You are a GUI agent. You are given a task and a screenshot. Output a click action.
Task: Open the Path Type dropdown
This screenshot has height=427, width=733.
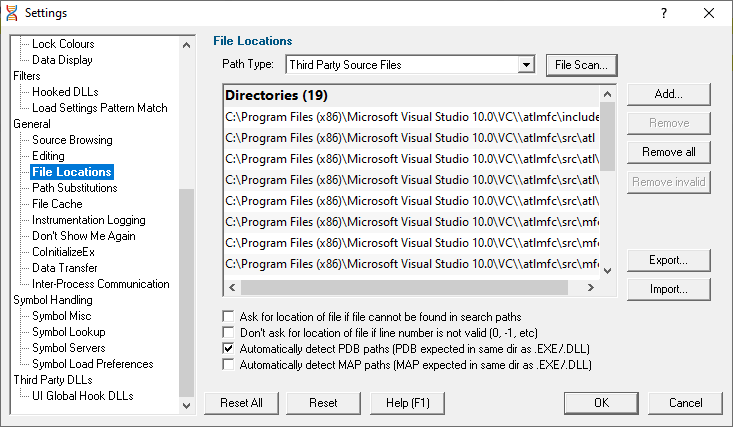pyautogui.click(x=526, y=65)
